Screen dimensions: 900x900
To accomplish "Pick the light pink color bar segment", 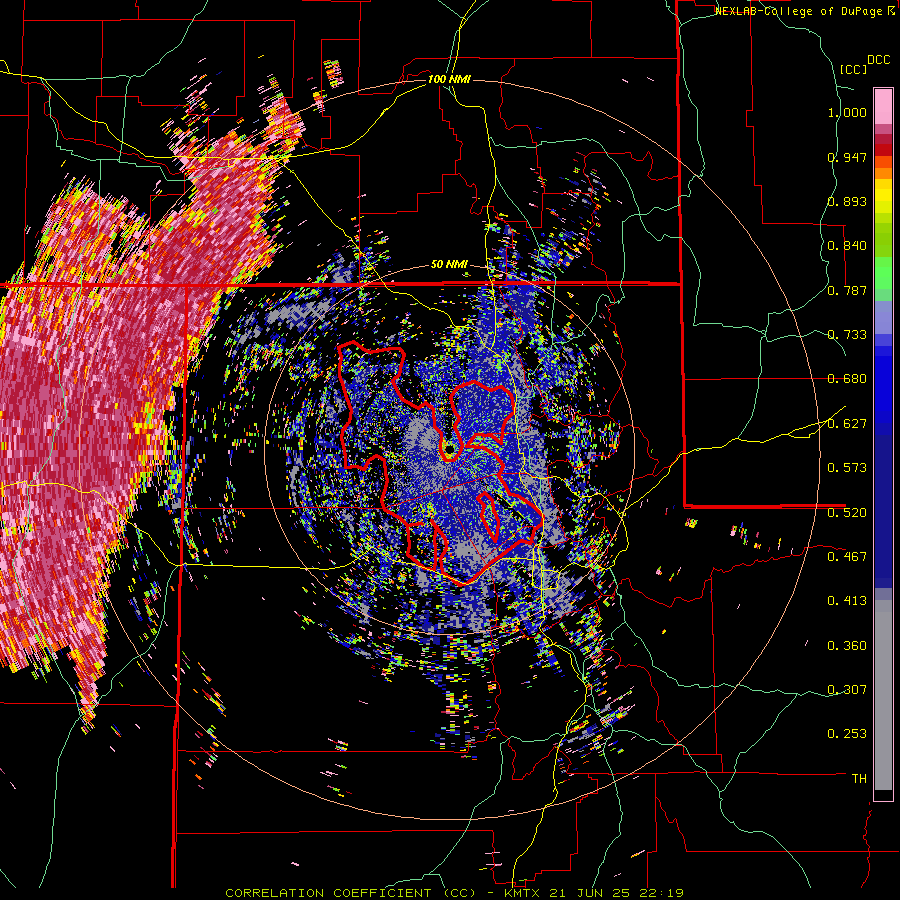I will [883, 106].
